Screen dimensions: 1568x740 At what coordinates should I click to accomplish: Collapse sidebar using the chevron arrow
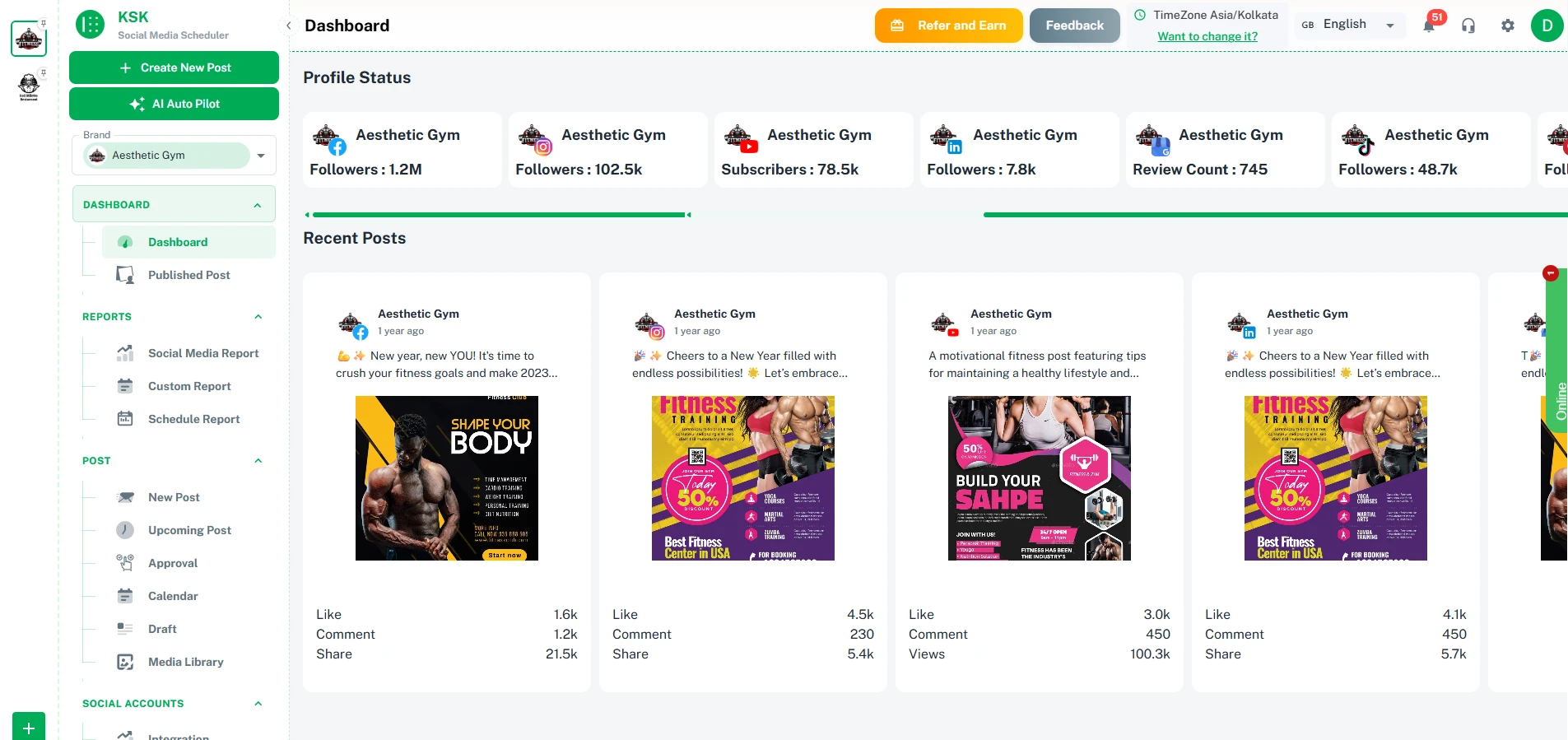tap(289, 26)
